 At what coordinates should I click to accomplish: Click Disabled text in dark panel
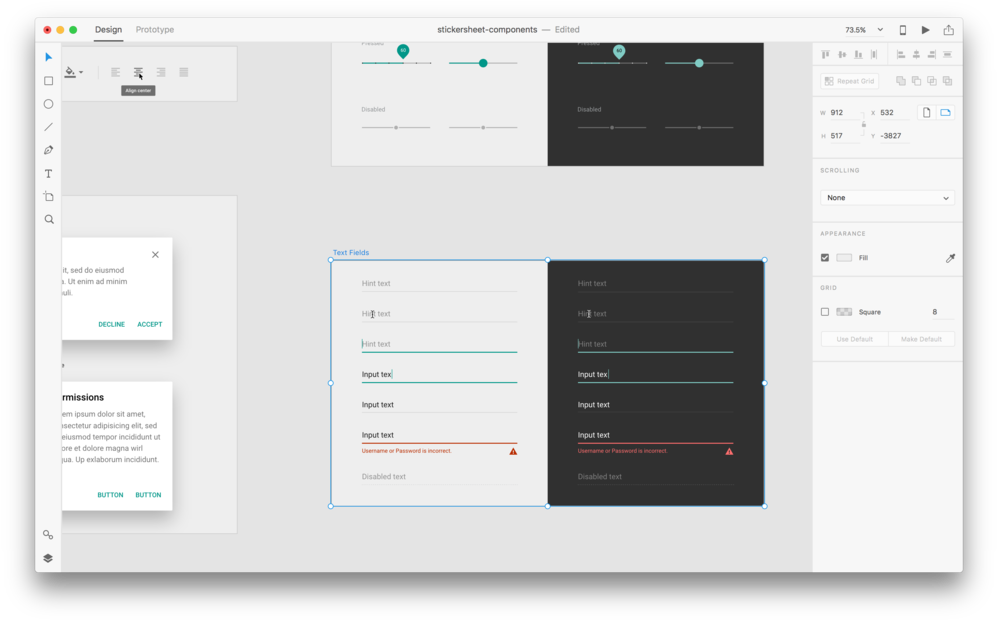[600, 476]
